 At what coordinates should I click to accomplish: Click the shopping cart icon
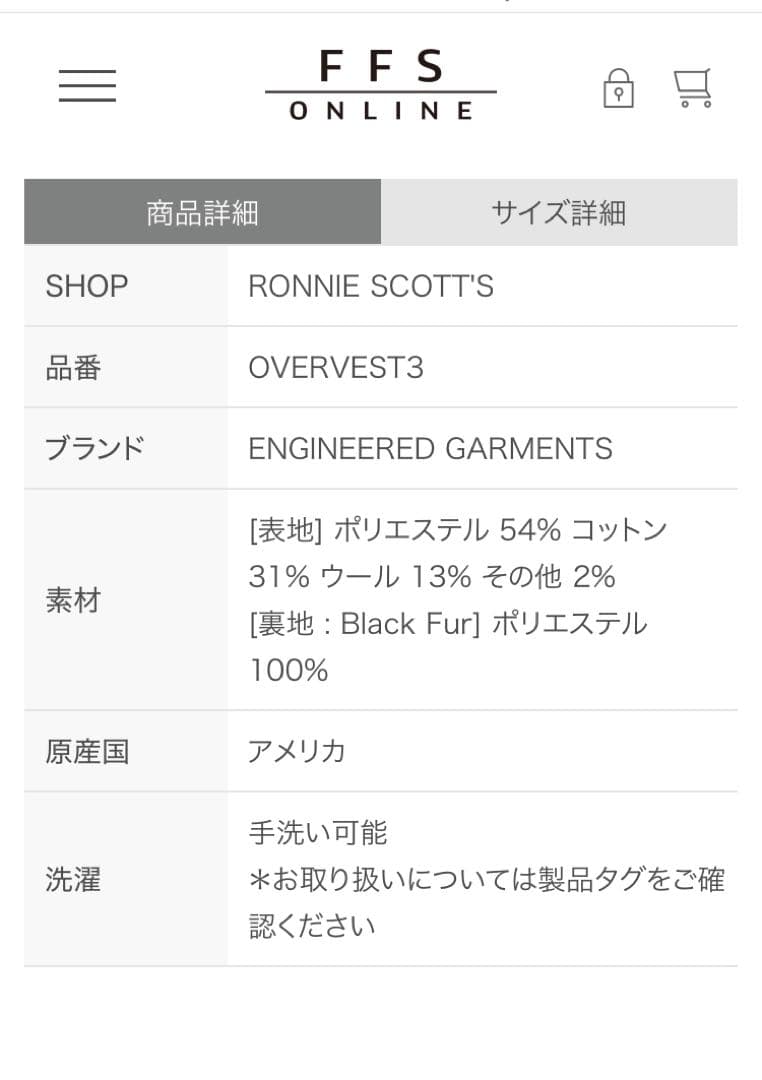pos(691,86)
